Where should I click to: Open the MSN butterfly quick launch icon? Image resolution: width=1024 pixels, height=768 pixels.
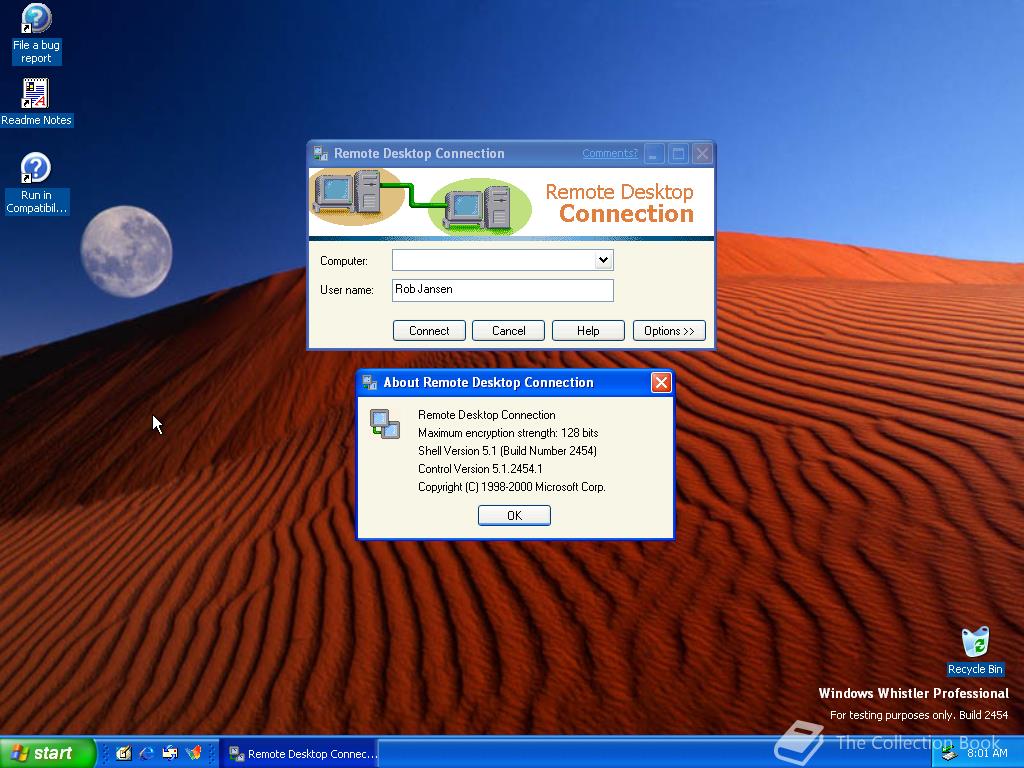point(194,753)
